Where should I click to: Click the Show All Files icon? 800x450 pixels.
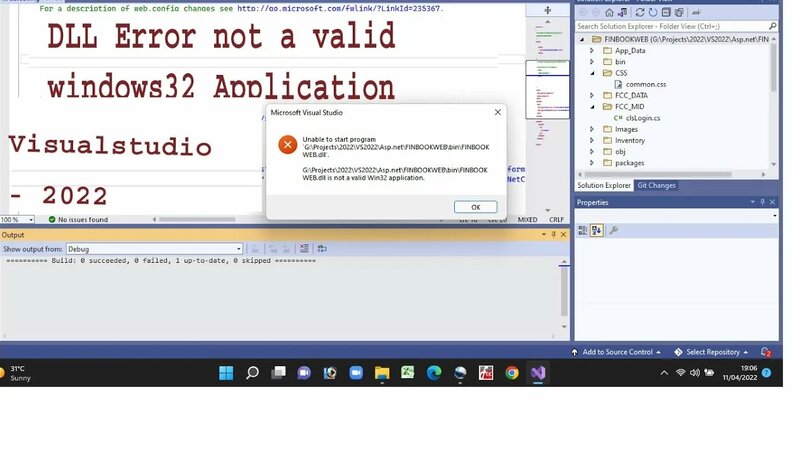point(679,12)
